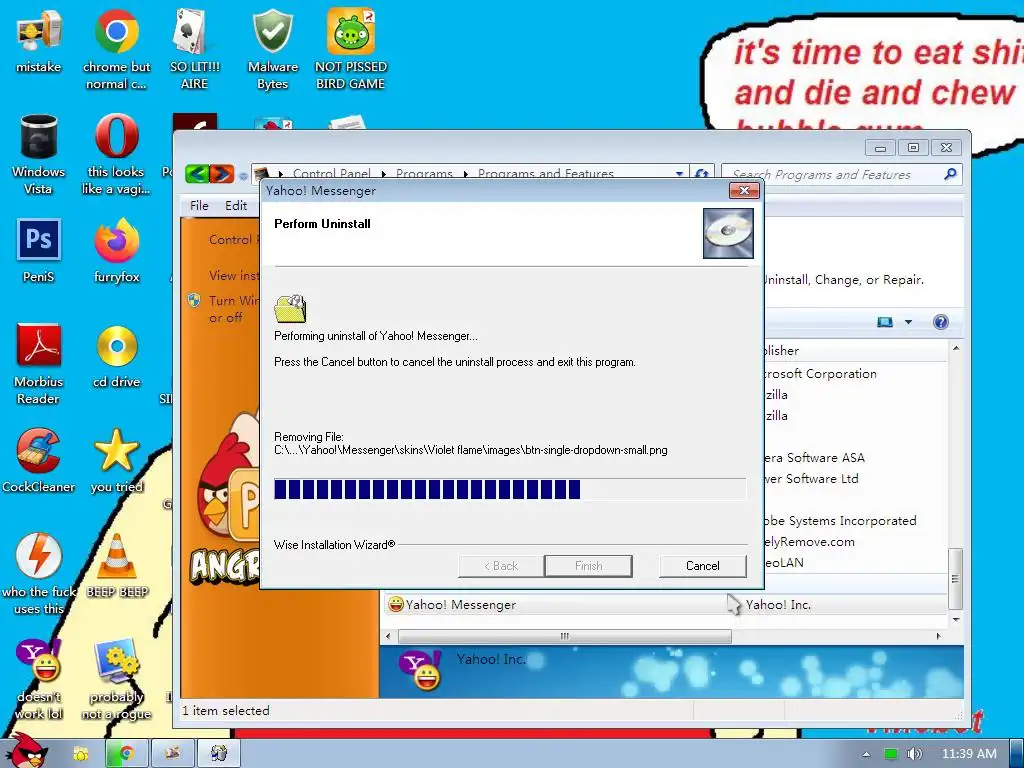Click the vertical scrollbar down arrow
Screen dimensions: 1024x768
956,619
